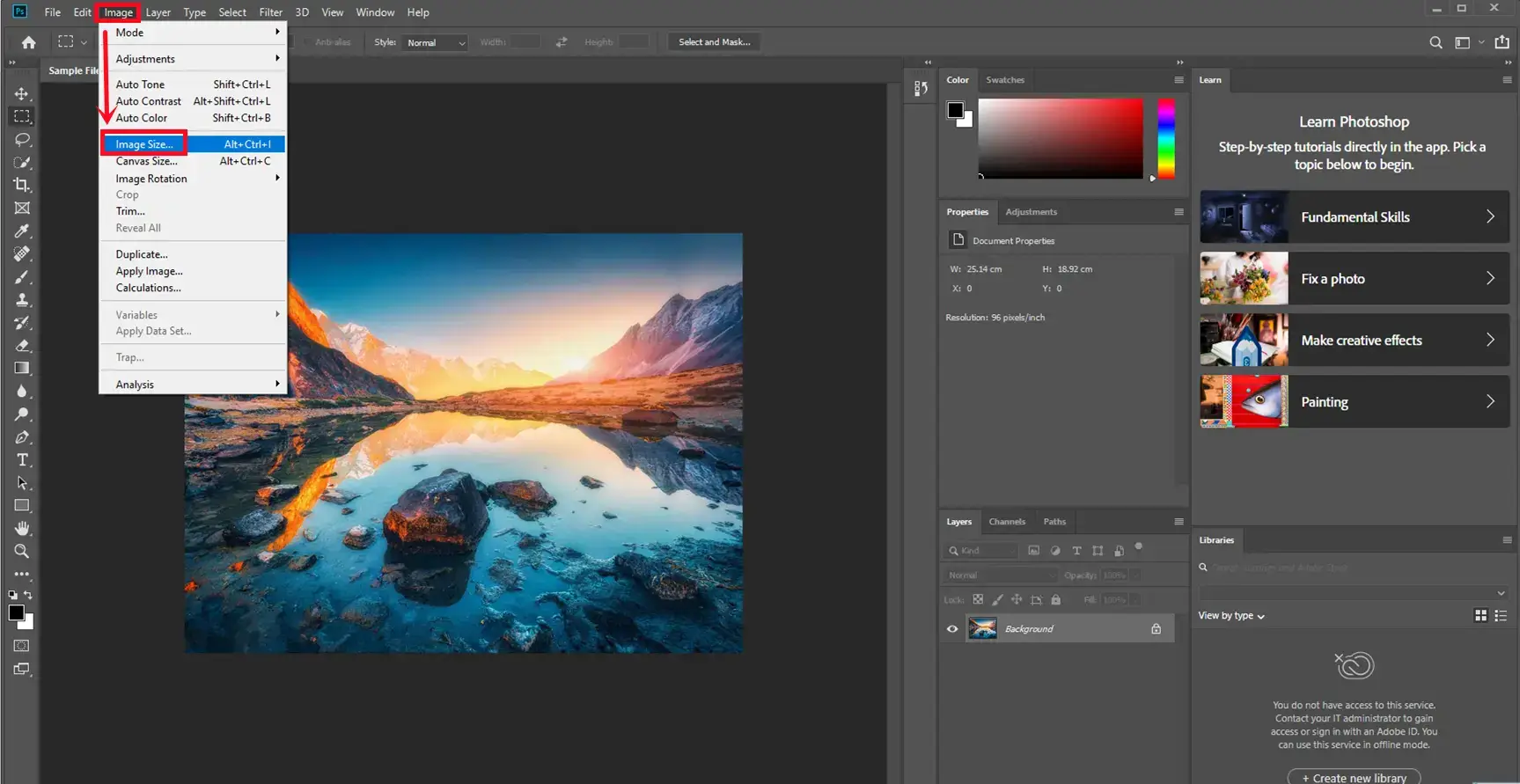The image size is (1520, 784).
Task: Select the Quick Selection tool
Action: pyautogui.click(x=22, y=162)
